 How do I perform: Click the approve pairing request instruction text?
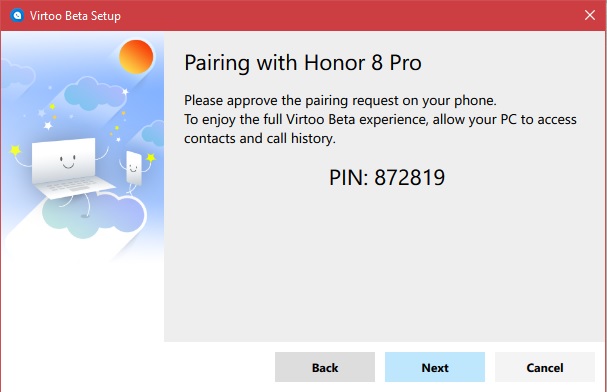pyautogui.click(x=340, y=101)
